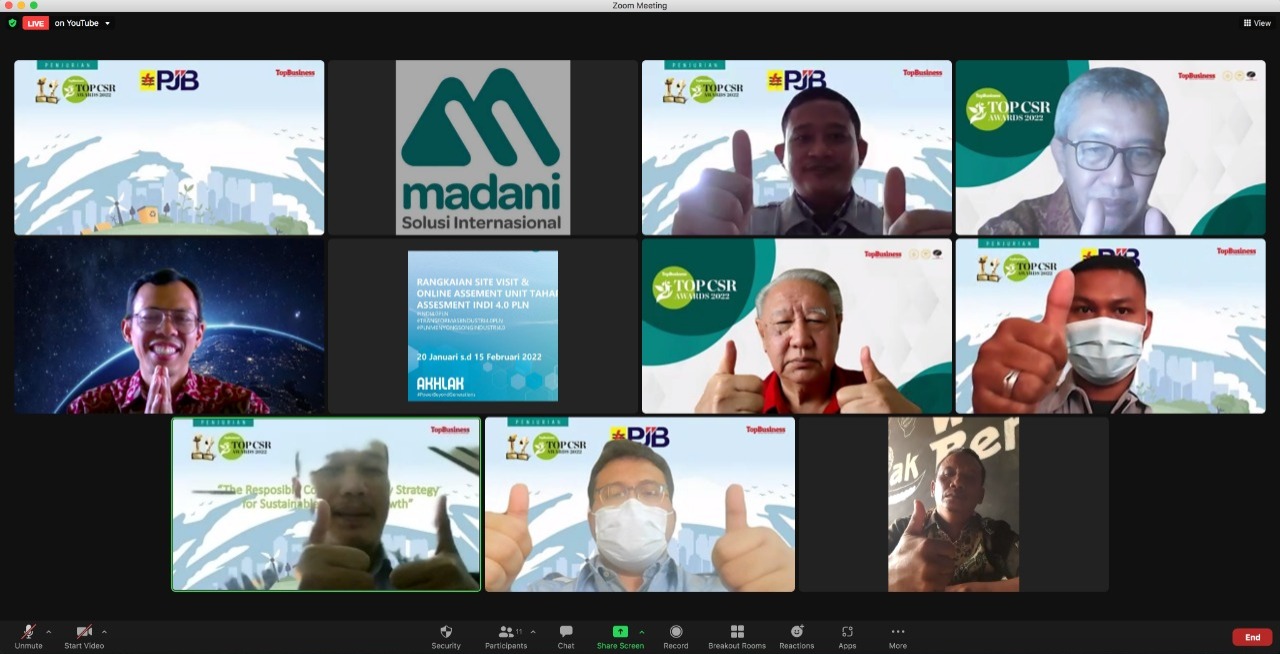This screenshot has width=1280, height=654.
Task: Open the 'on YouTube' live stream dropdown
Action: tap(82, 23)
